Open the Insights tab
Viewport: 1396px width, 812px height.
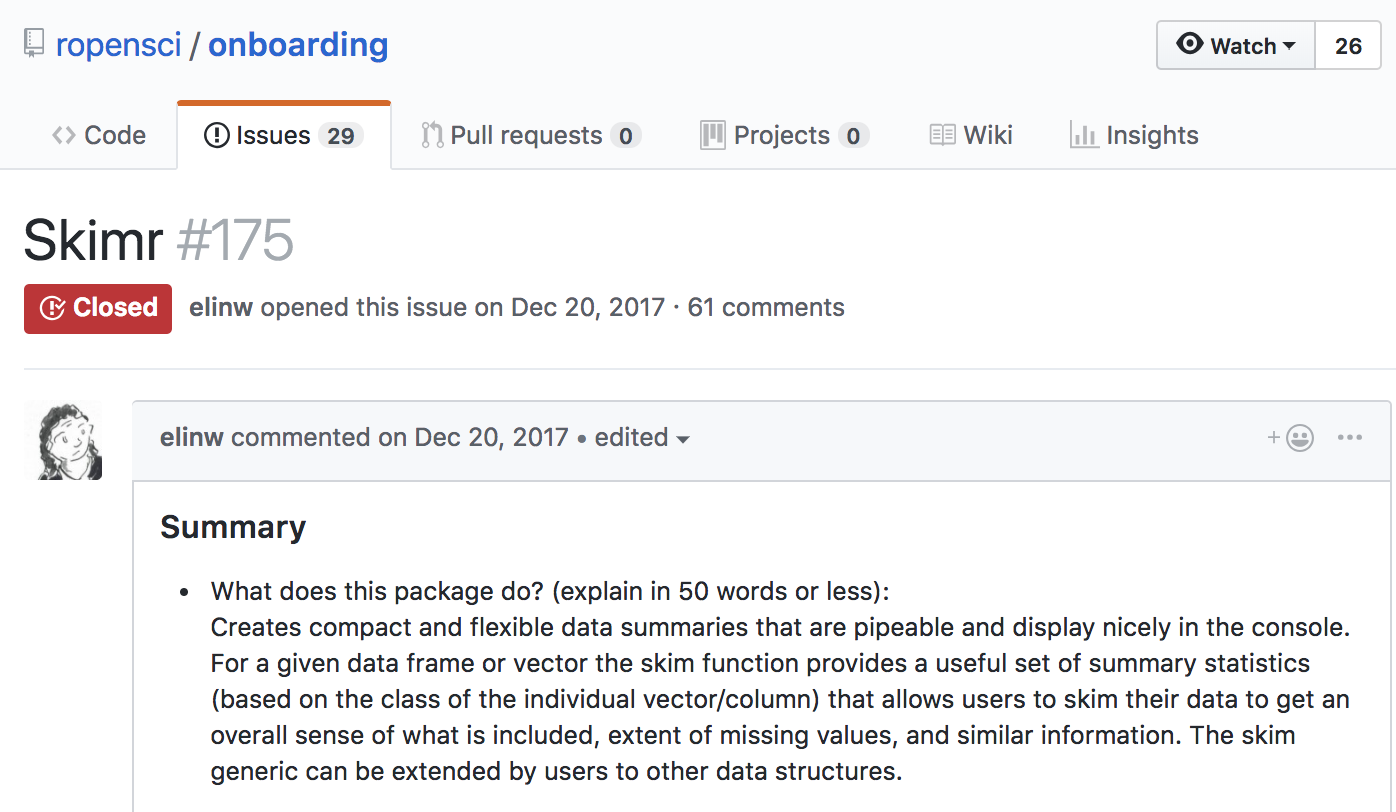[x=1134, y=135]
